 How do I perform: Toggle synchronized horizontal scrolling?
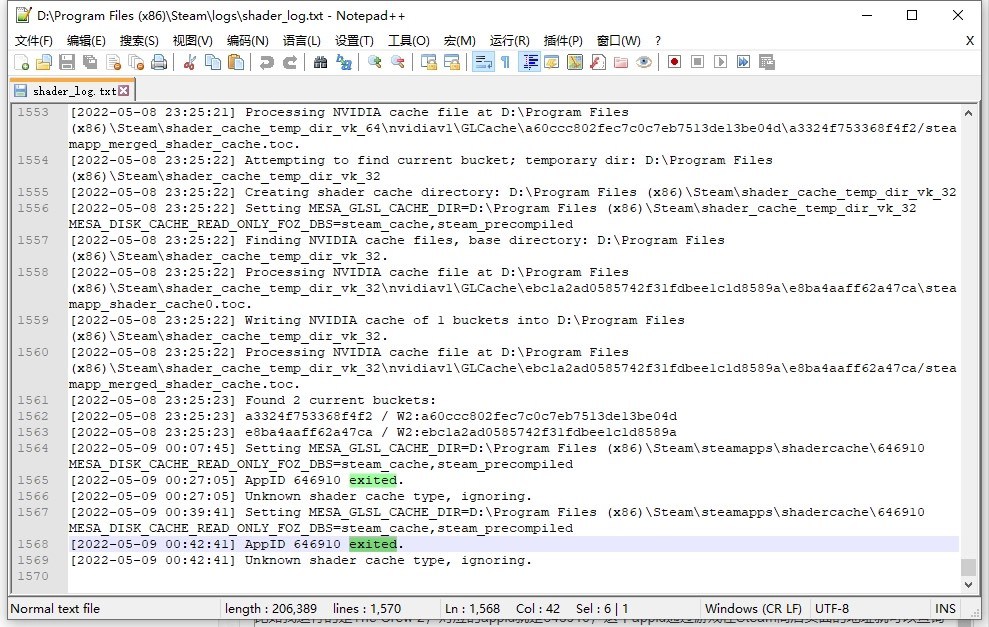pyautogui.click(x=452, y=62)
